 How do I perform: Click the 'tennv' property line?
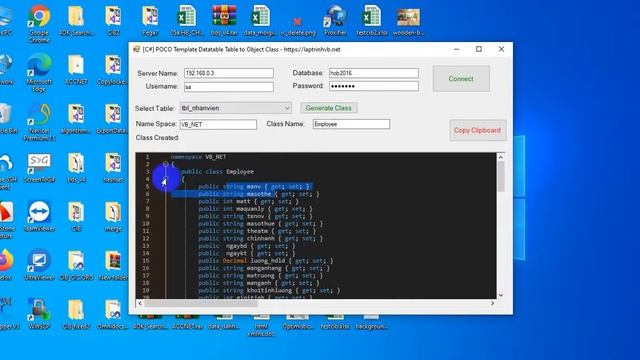coord(256,216)
